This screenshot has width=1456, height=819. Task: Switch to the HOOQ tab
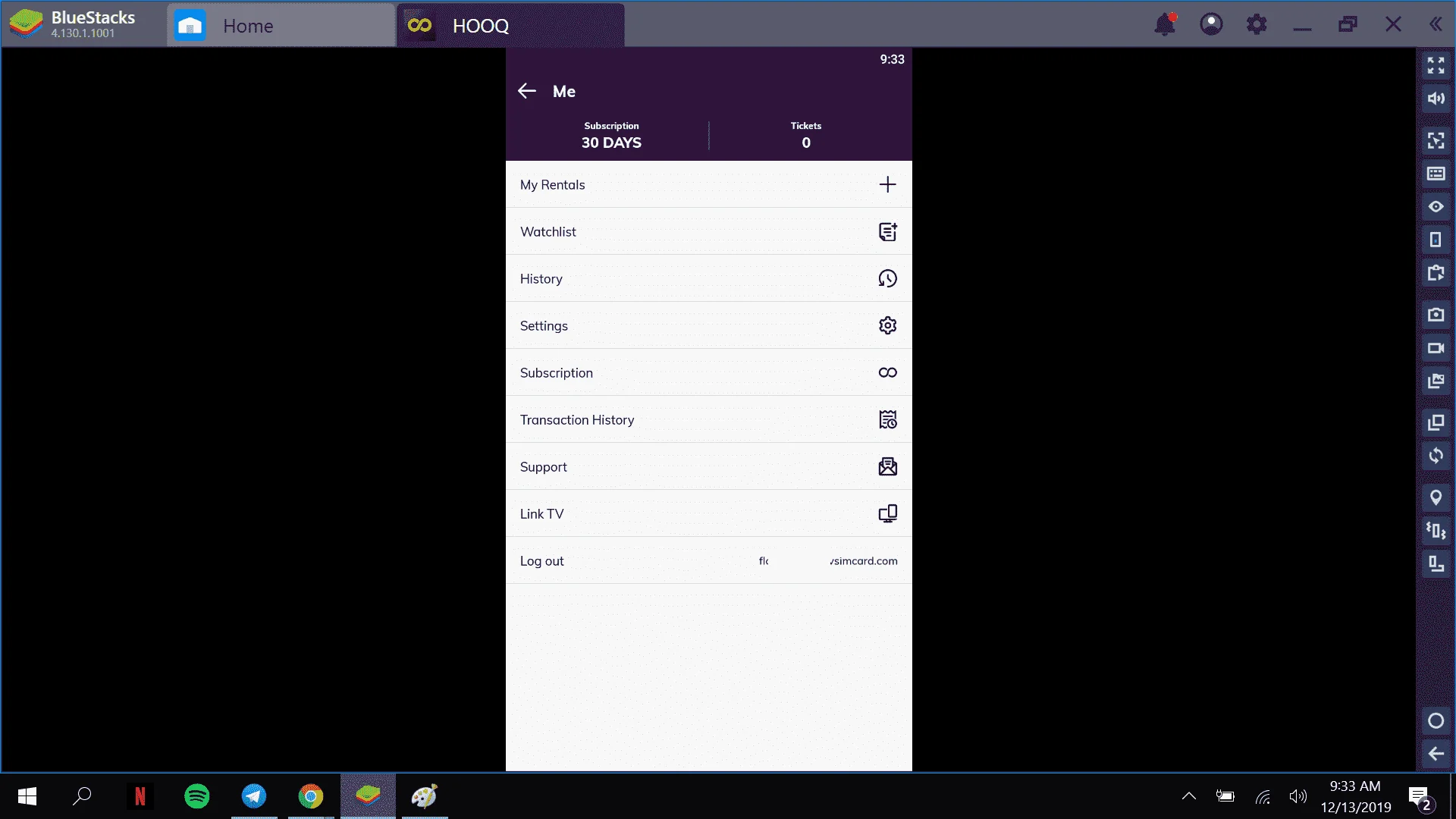pos(510,26)
